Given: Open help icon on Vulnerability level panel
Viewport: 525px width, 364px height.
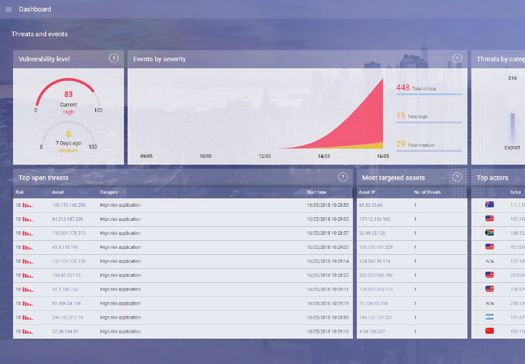Looking at the screenshot, I should pyautogui.click(x=114, y=59).
